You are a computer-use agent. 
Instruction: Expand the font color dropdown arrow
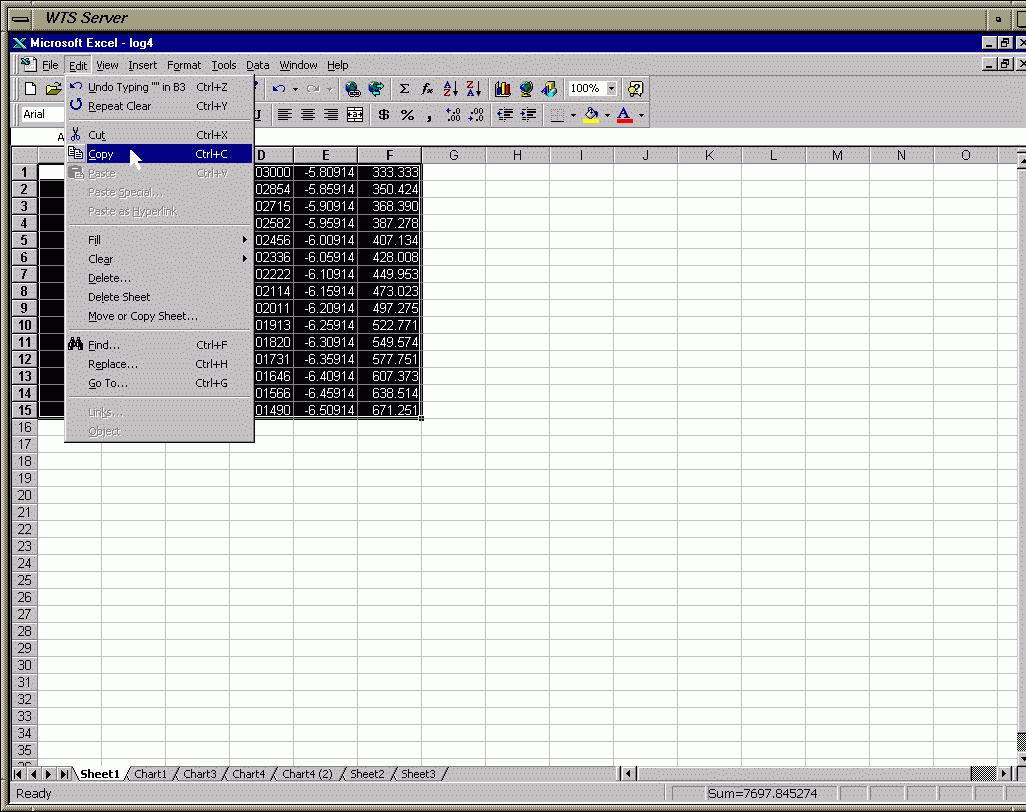click(641, 116)
